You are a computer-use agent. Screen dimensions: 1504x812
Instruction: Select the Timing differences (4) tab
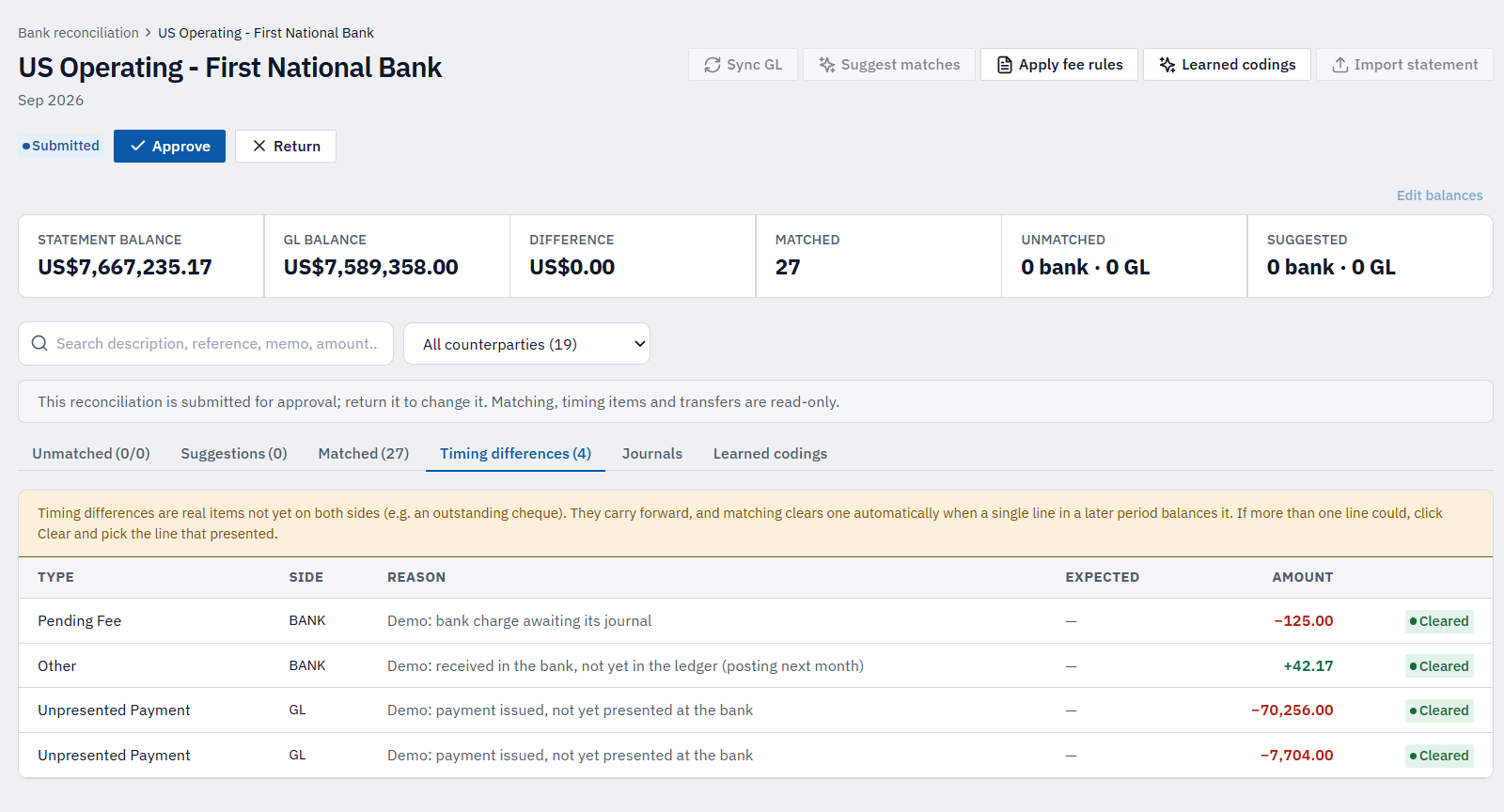[515, 453]
